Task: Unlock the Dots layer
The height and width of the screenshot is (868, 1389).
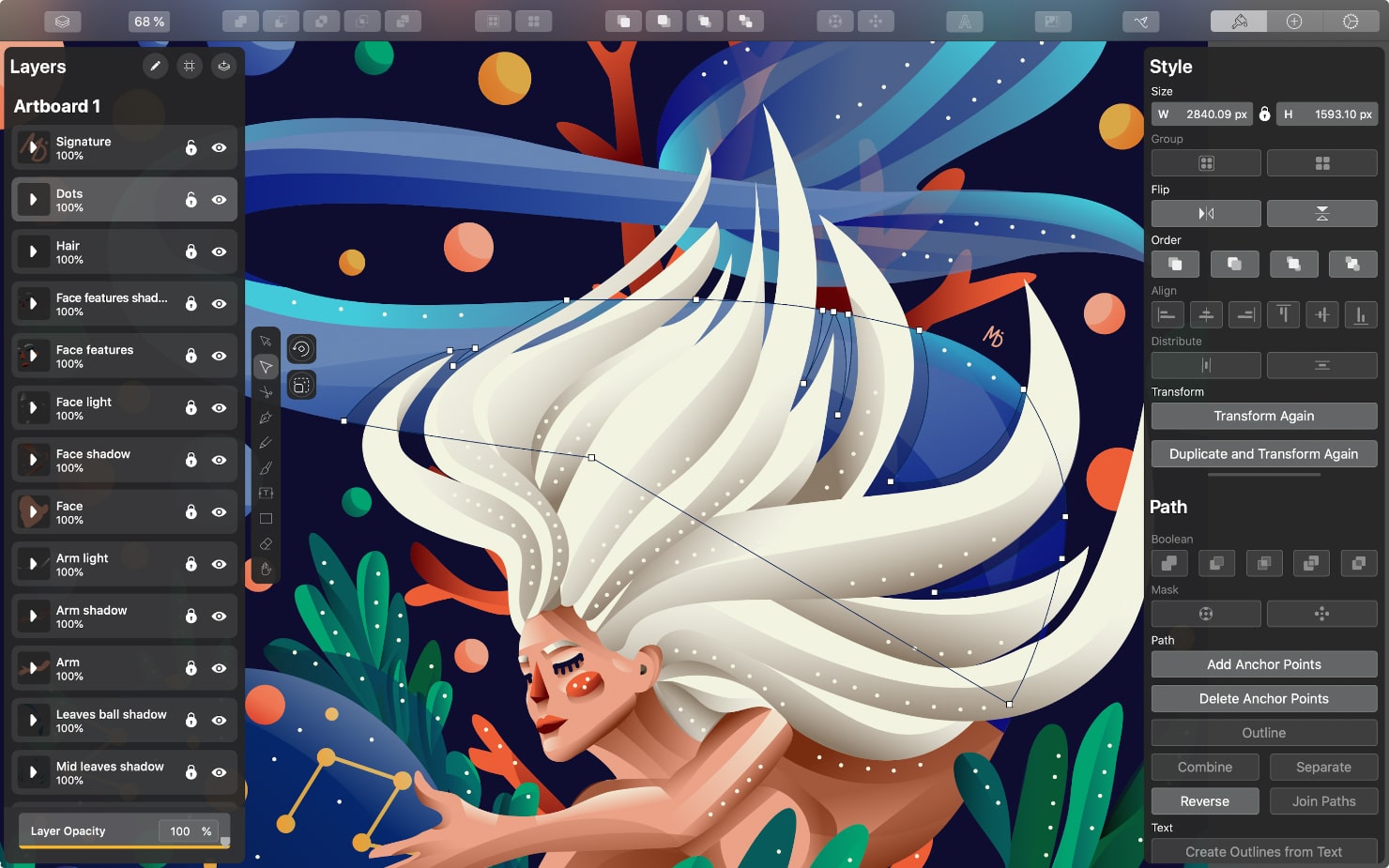Action: [x=191, y=199]
